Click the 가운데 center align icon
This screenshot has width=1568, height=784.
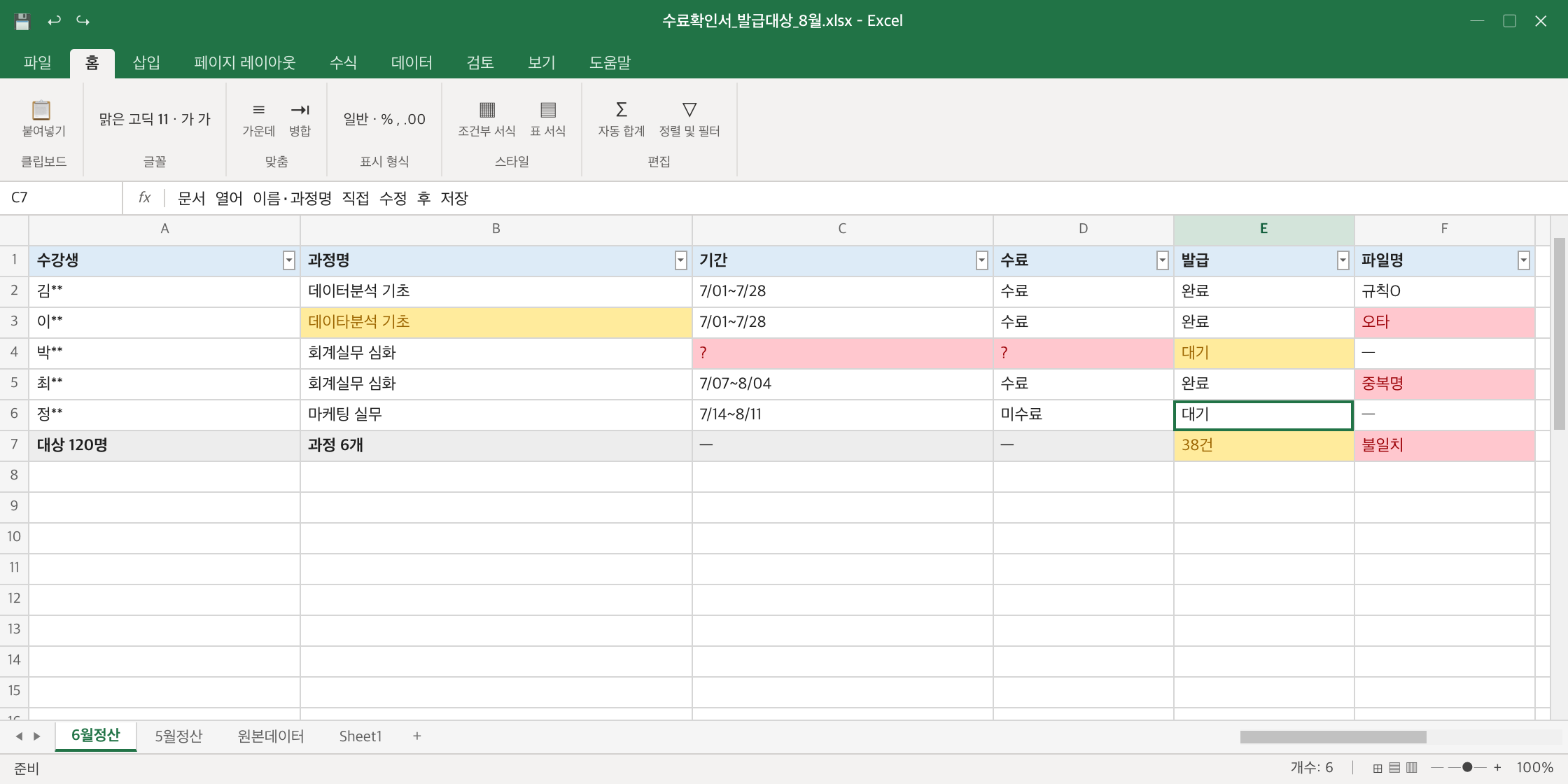coord(258,110)
